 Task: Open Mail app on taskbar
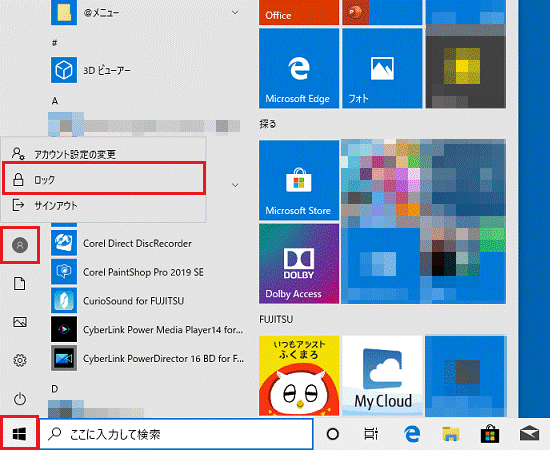point(529,434)
